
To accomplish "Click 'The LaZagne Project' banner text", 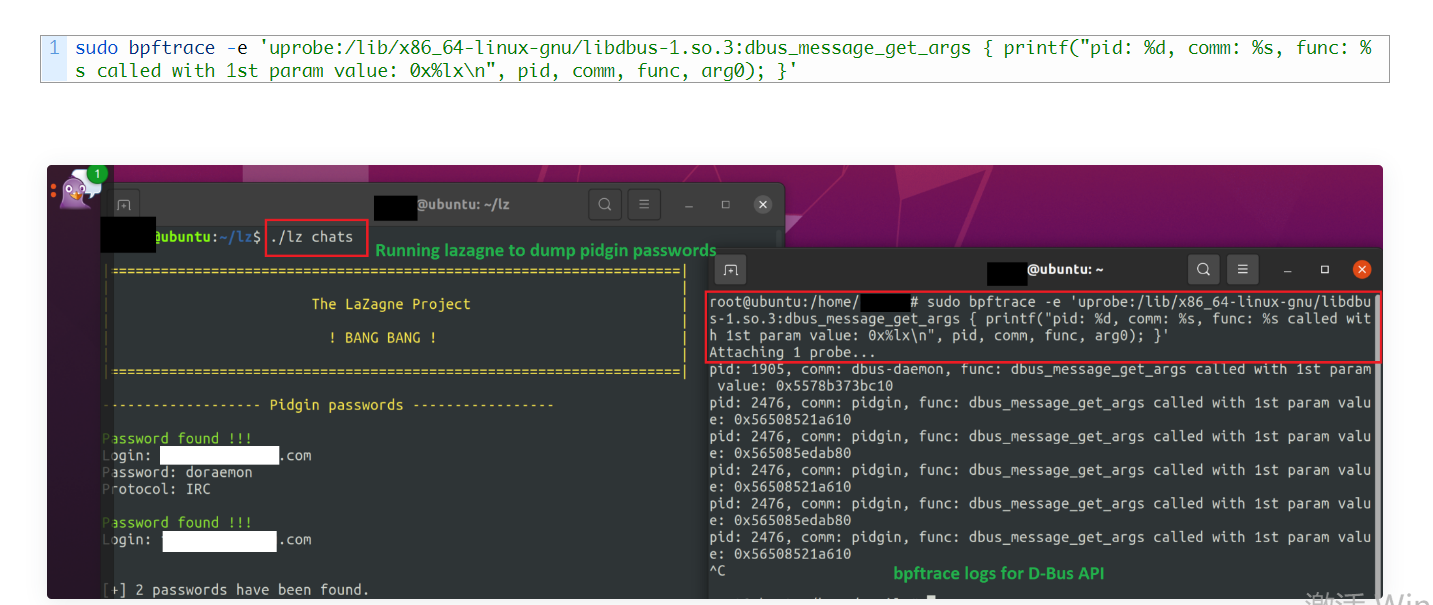I will [x=391, y=304].
